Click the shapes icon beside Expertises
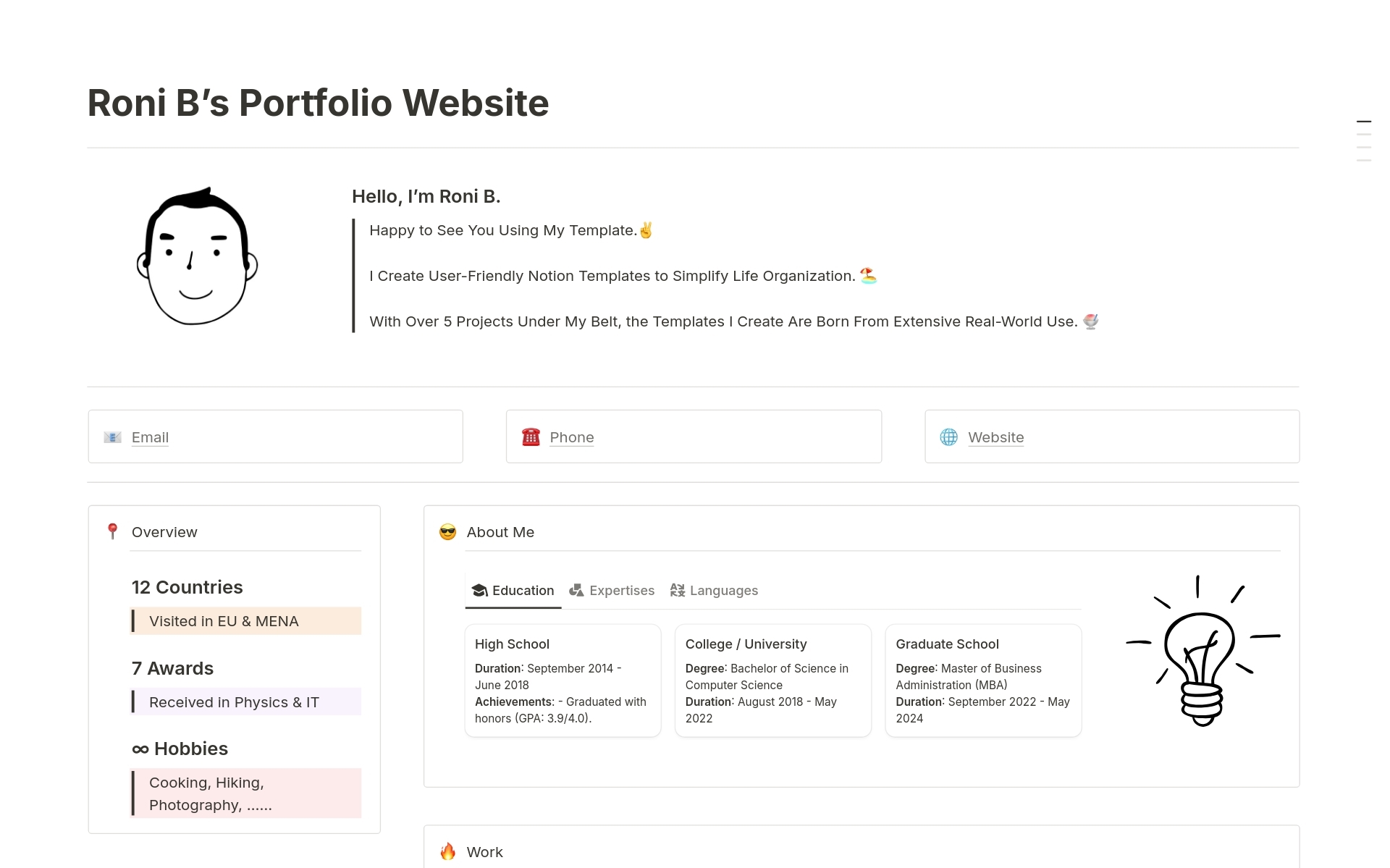Viewport: 1390px width, 868px height. click(x=576, y=591)
